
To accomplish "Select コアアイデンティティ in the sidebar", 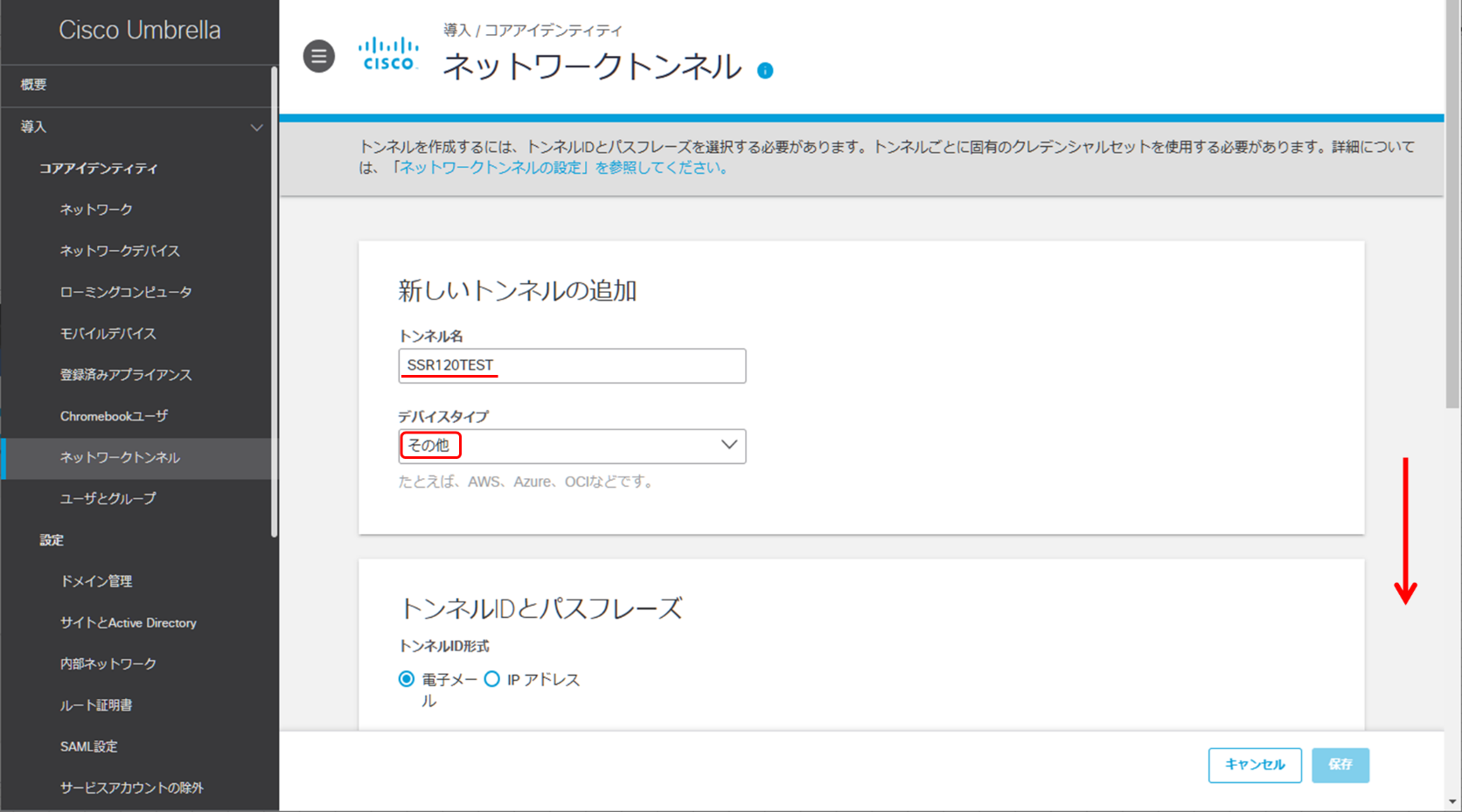I will click(x=99, y=169).
